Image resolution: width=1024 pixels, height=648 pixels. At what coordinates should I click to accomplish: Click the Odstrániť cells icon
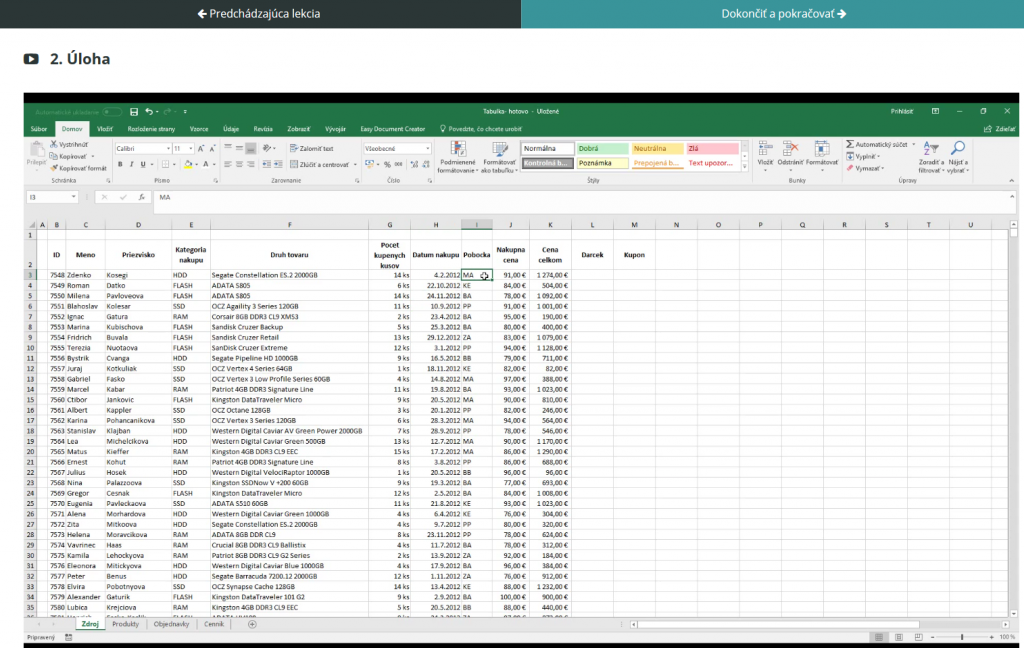(791, 149)
